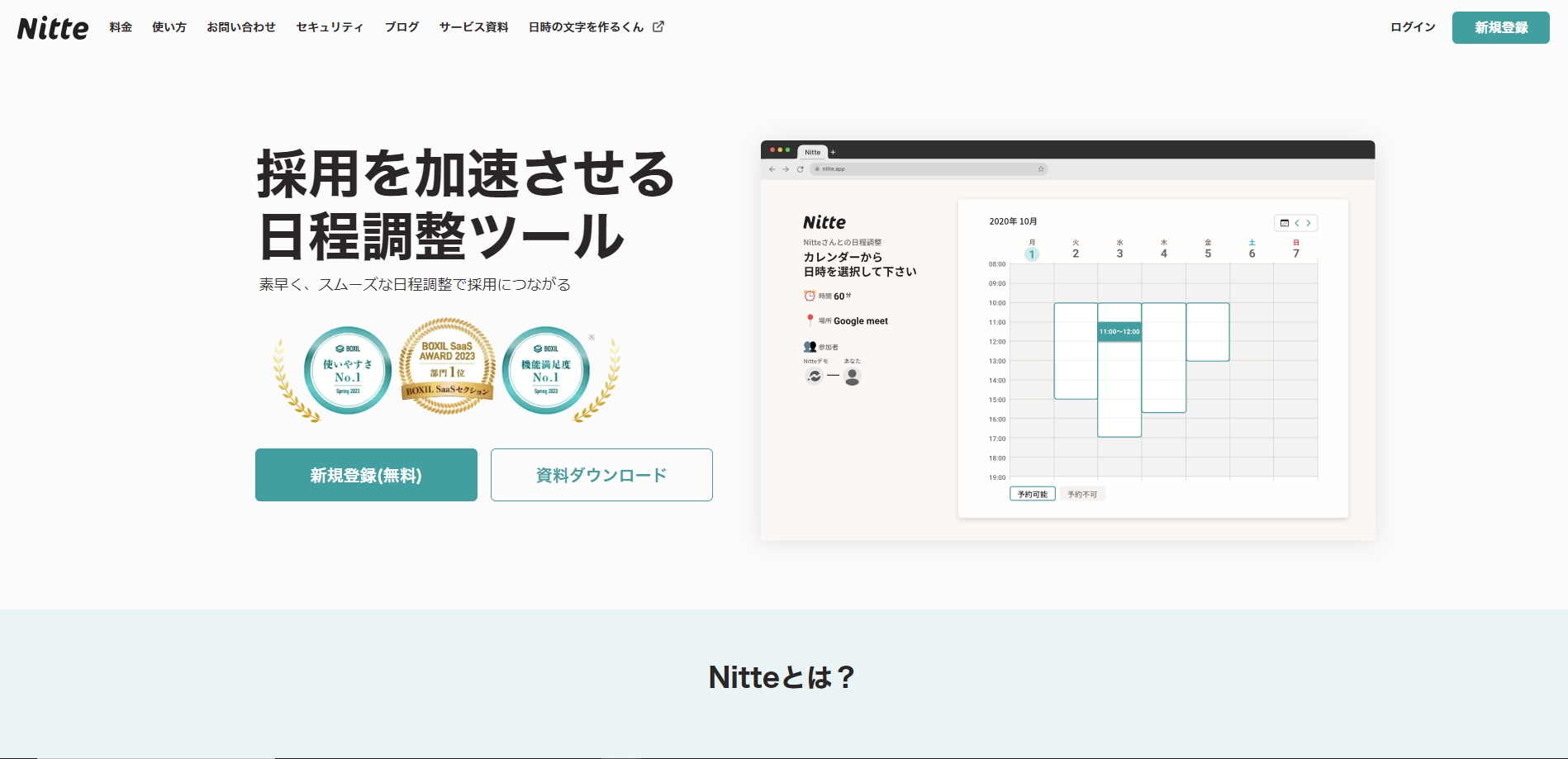
Task: Select Saturday date 6 in calendar
Action: [1252, 254]
